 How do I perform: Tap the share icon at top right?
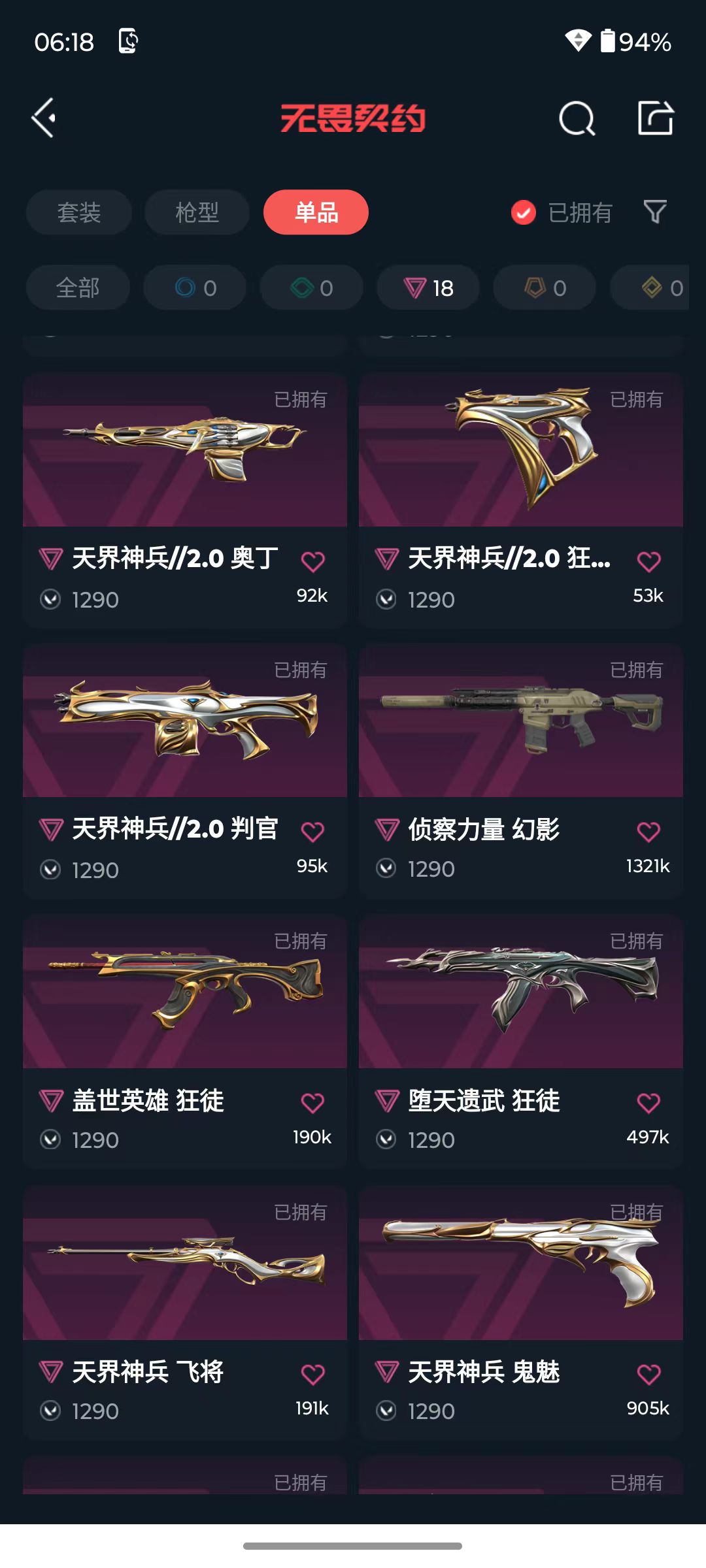(656, 118)
